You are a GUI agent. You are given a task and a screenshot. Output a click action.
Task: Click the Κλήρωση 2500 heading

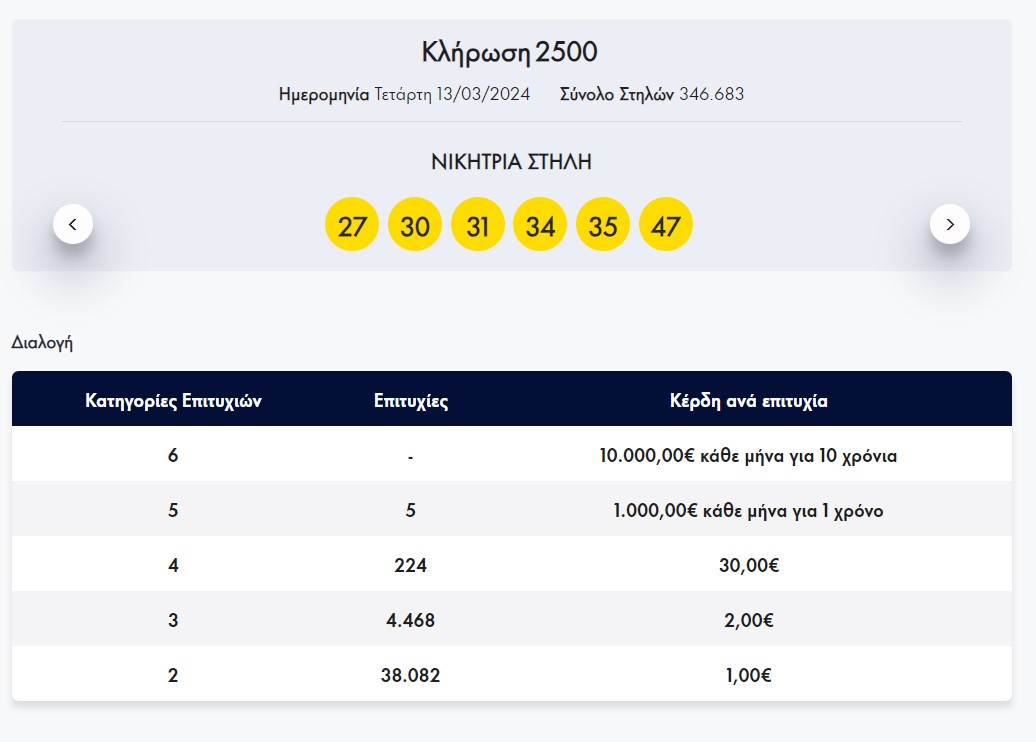click(x=510, y=51)
